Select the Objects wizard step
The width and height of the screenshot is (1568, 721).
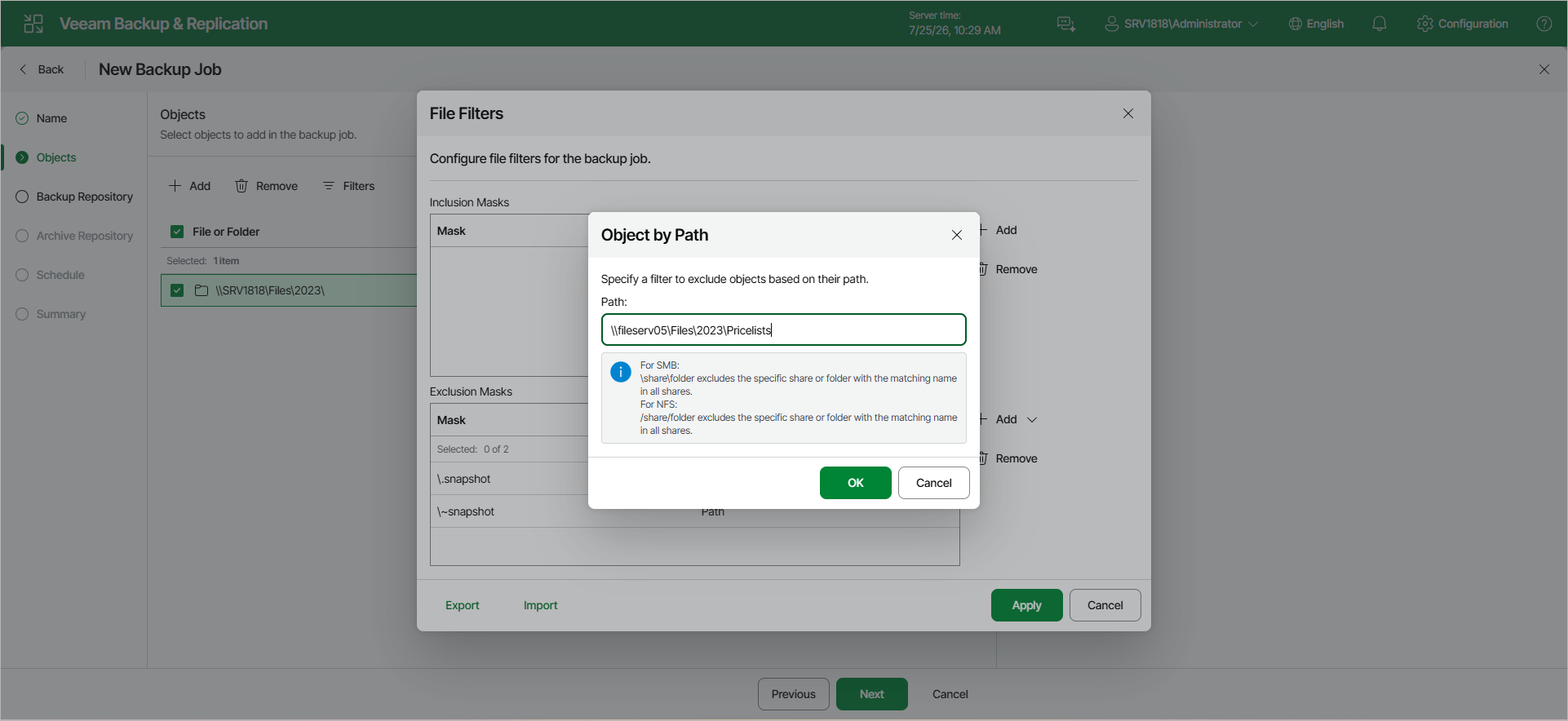[x=56, y=157]
